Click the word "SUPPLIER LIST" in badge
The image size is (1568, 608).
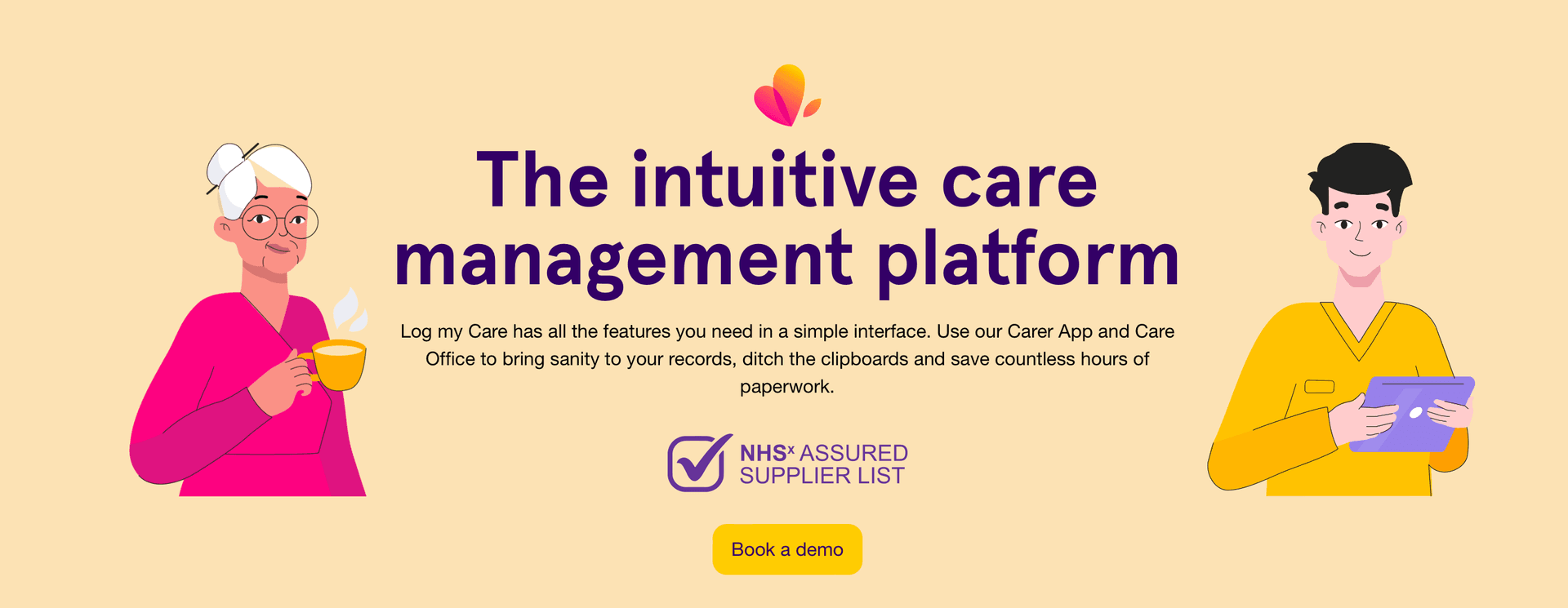(822, 476)
